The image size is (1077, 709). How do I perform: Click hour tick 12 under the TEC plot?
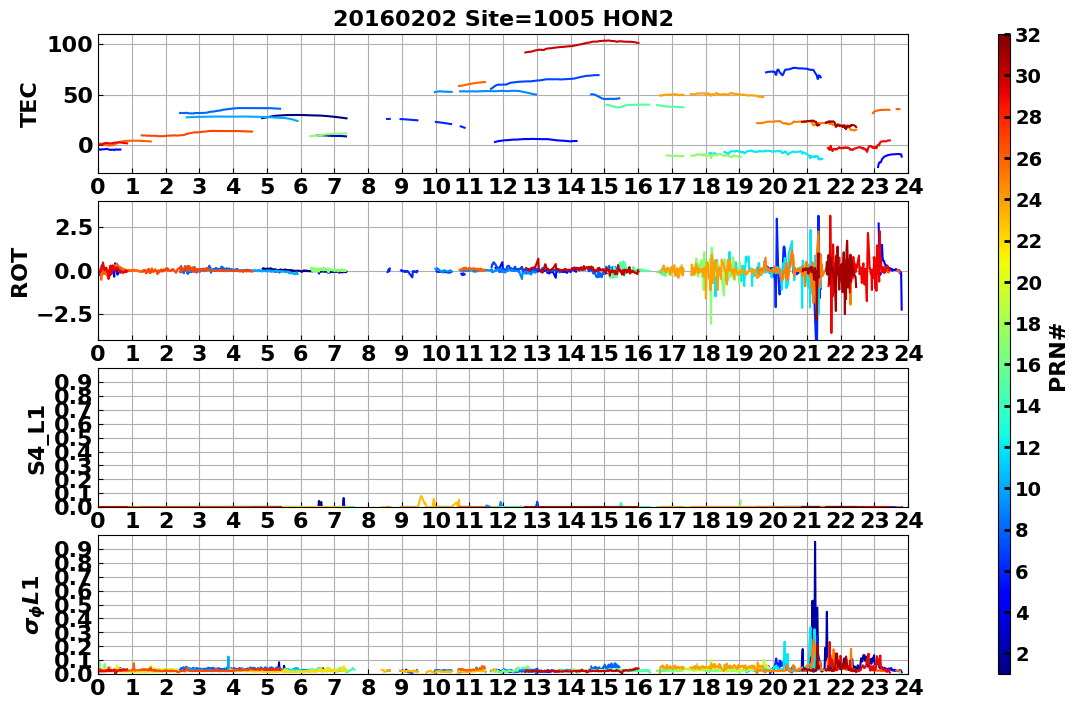(503, 186)
